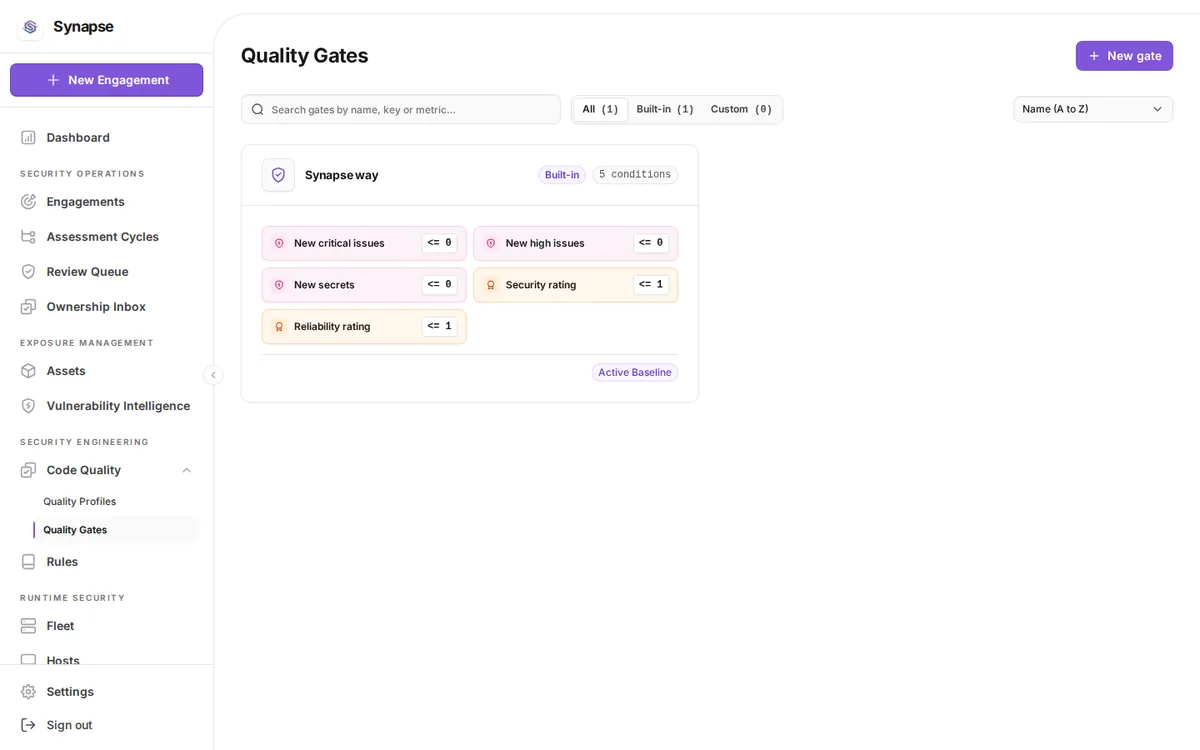This screenshot has width=1200, height=750.
Task: Click the New critical issues shield icon
Action: pos(279,243)
